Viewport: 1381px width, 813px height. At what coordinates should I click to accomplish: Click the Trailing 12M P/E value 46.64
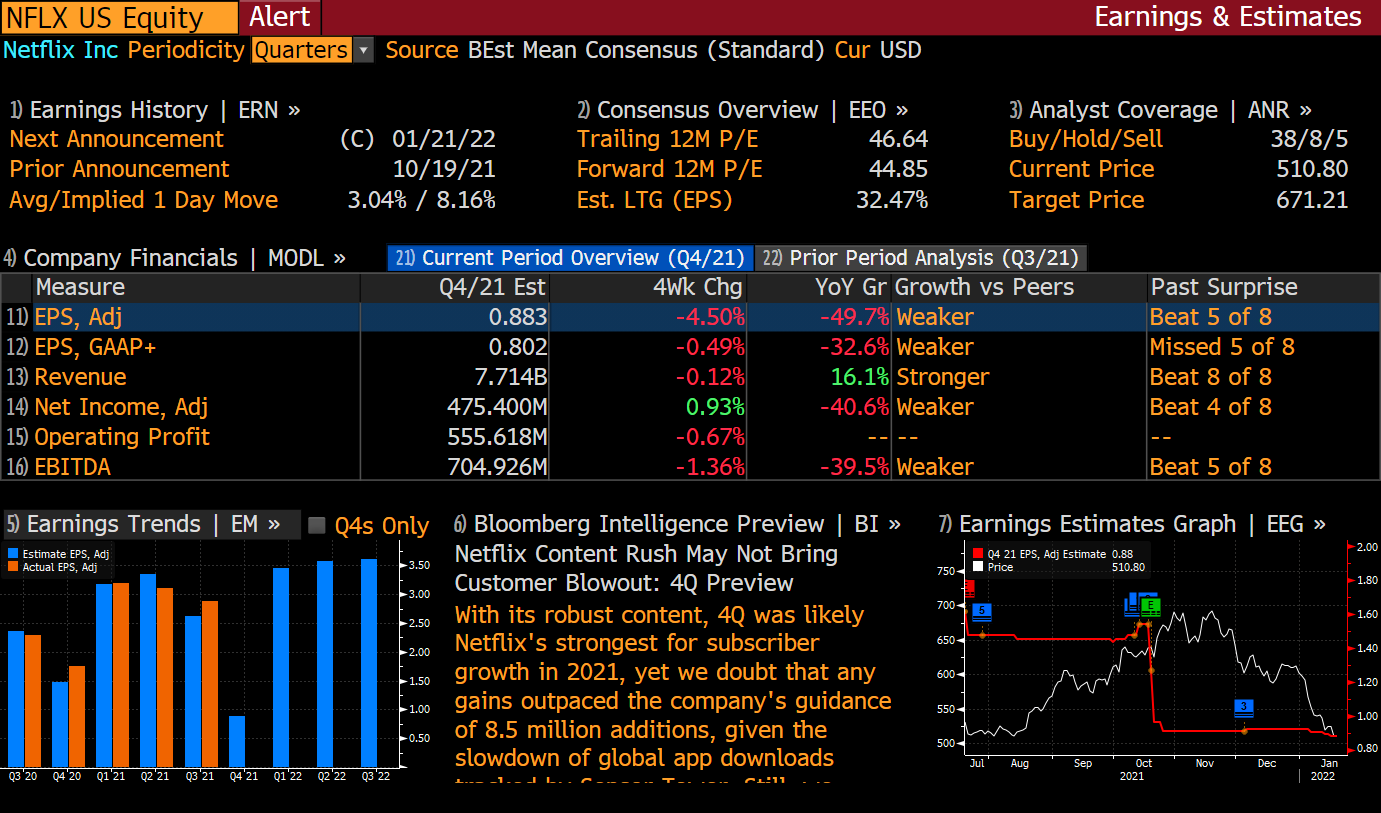898,140
